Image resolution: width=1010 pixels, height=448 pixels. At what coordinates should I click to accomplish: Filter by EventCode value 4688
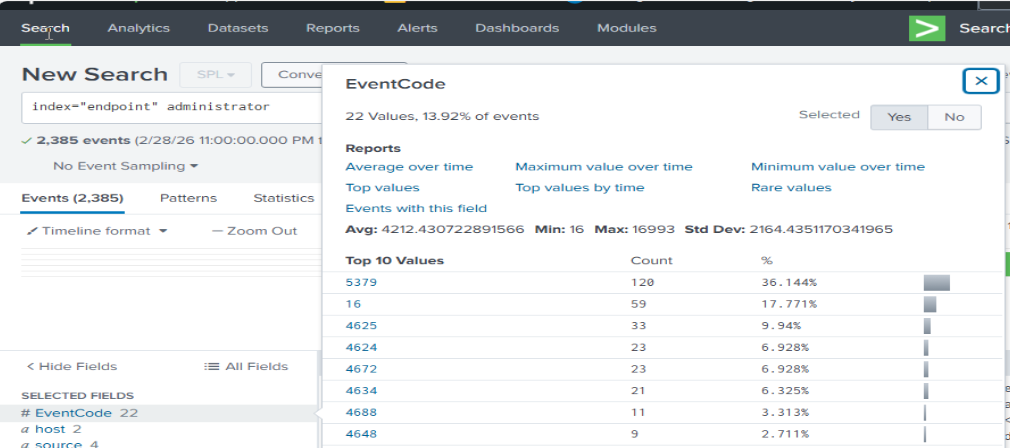(x=361, y=412)
